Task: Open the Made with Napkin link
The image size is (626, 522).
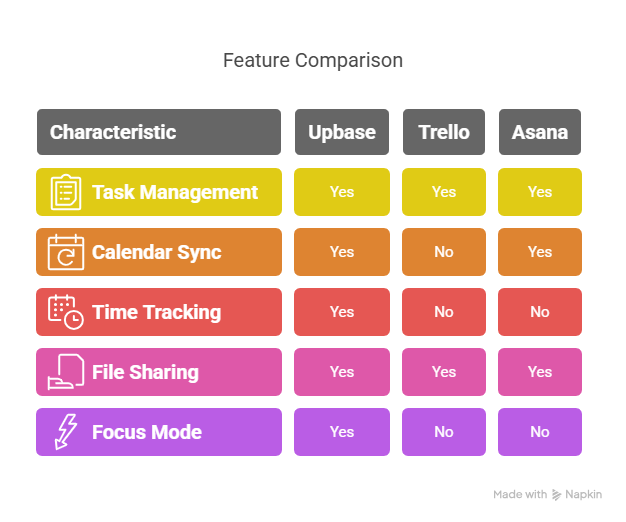Action: [x=547, y=495]
